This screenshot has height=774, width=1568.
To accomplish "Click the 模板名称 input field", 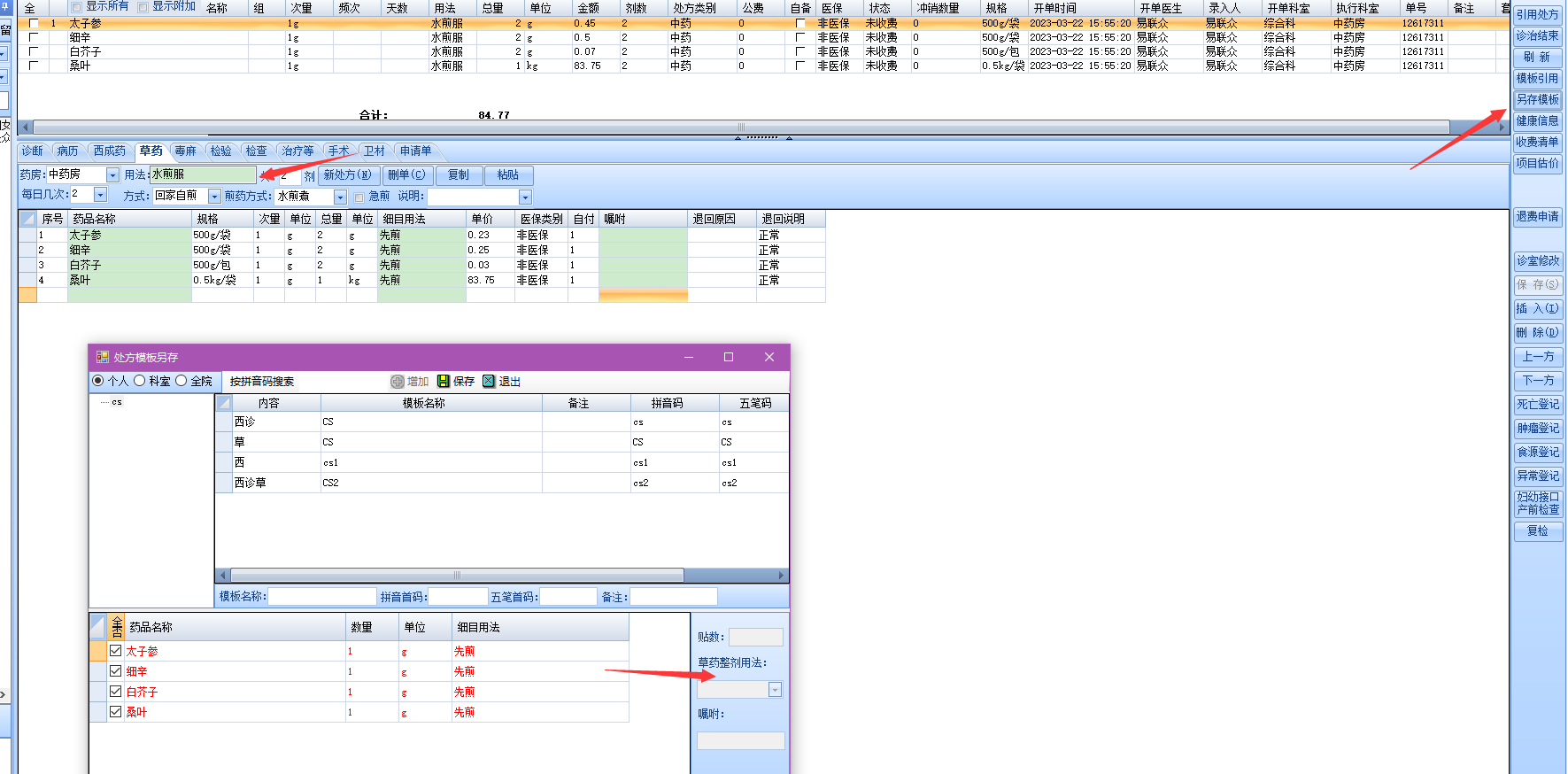I will click(x=322, y=597).
